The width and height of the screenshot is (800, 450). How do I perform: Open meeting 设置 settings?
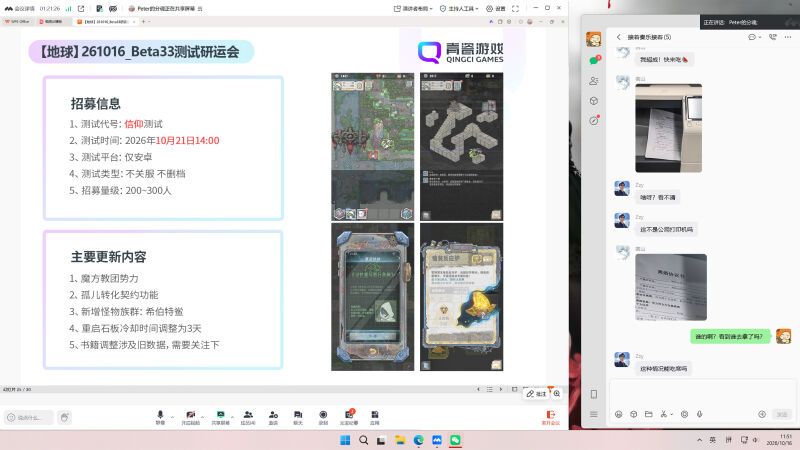496,8
